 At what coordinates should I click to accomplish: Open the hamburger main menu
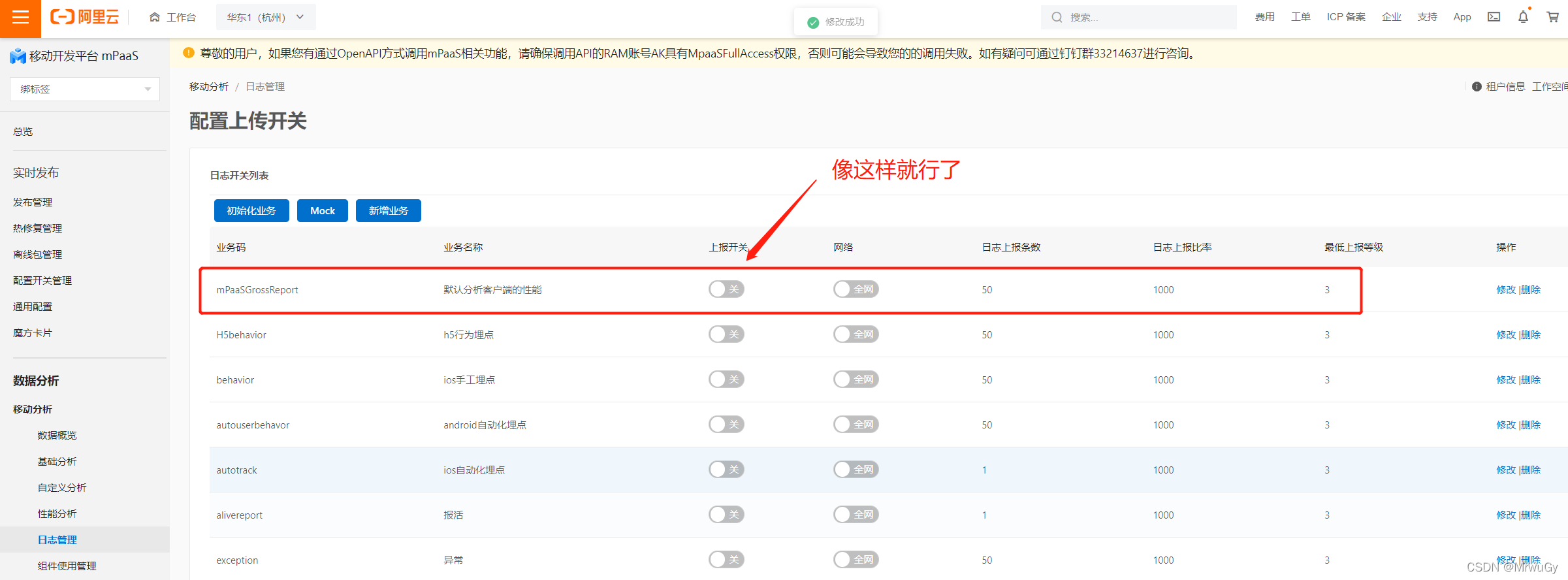20,18
